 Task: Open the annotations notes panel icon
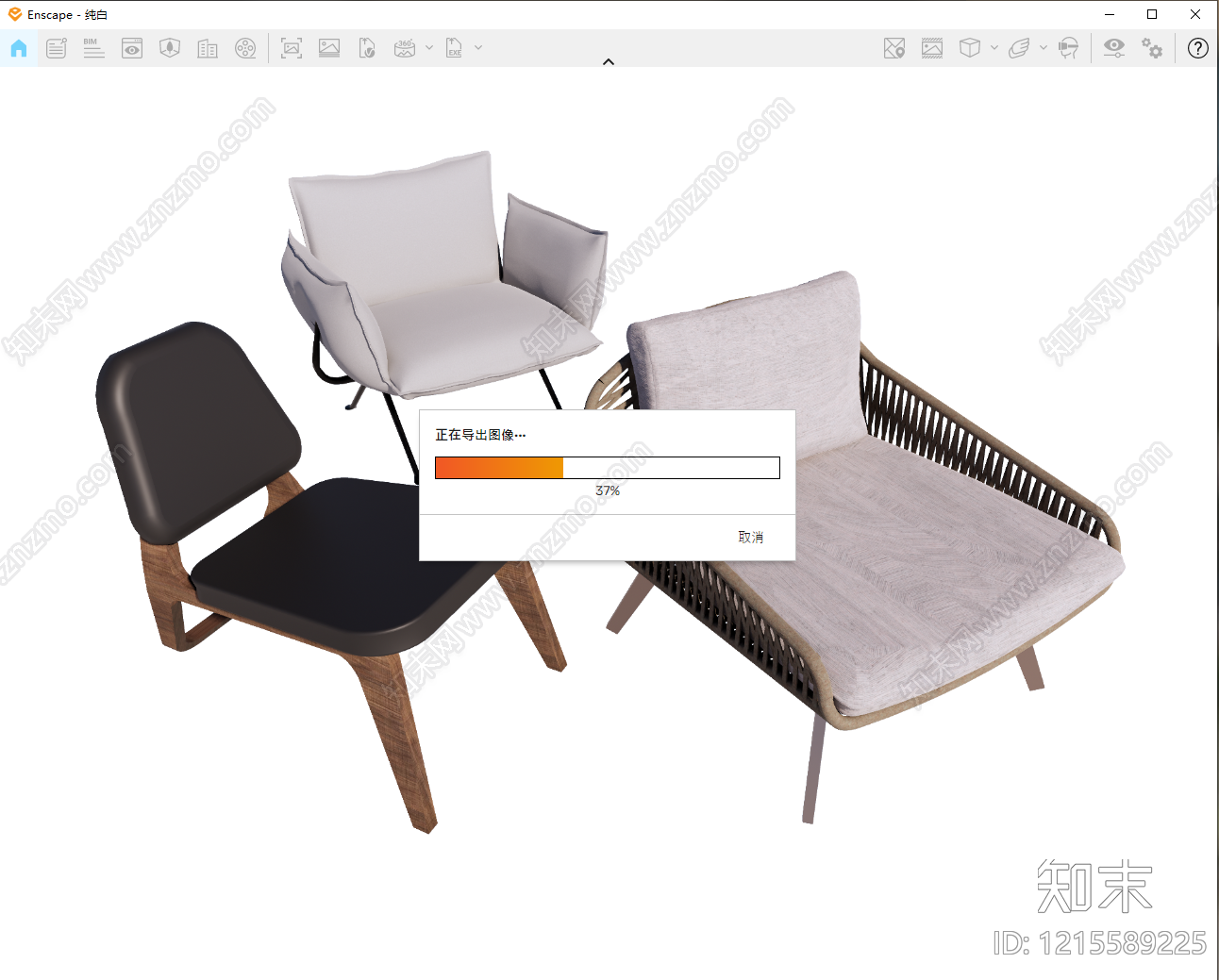(57, 48)
